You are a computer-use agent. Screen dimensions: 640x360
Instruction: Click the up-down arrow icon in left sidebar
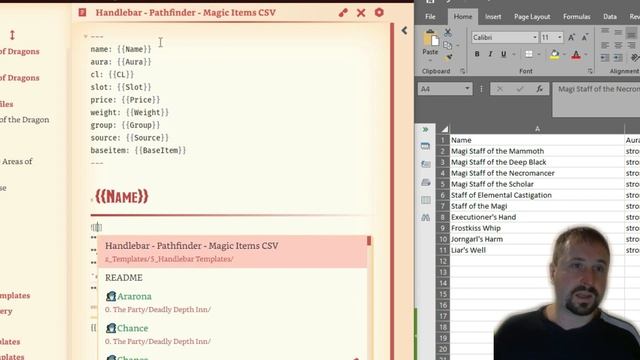coord(12,35)
